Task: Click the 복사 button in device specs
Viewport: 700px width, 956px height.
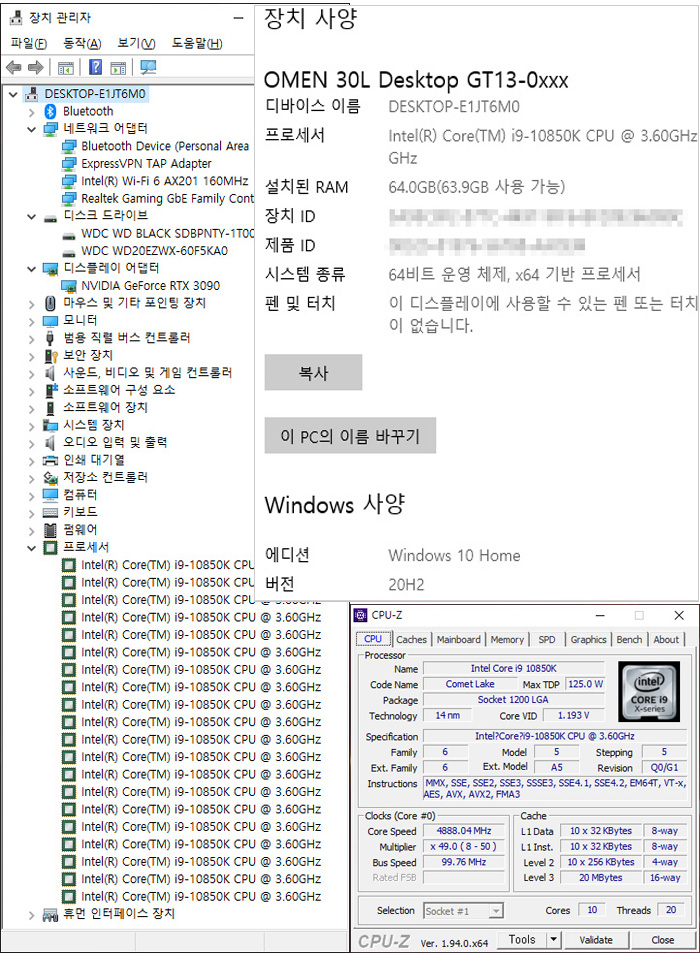Action: [313, 373]
